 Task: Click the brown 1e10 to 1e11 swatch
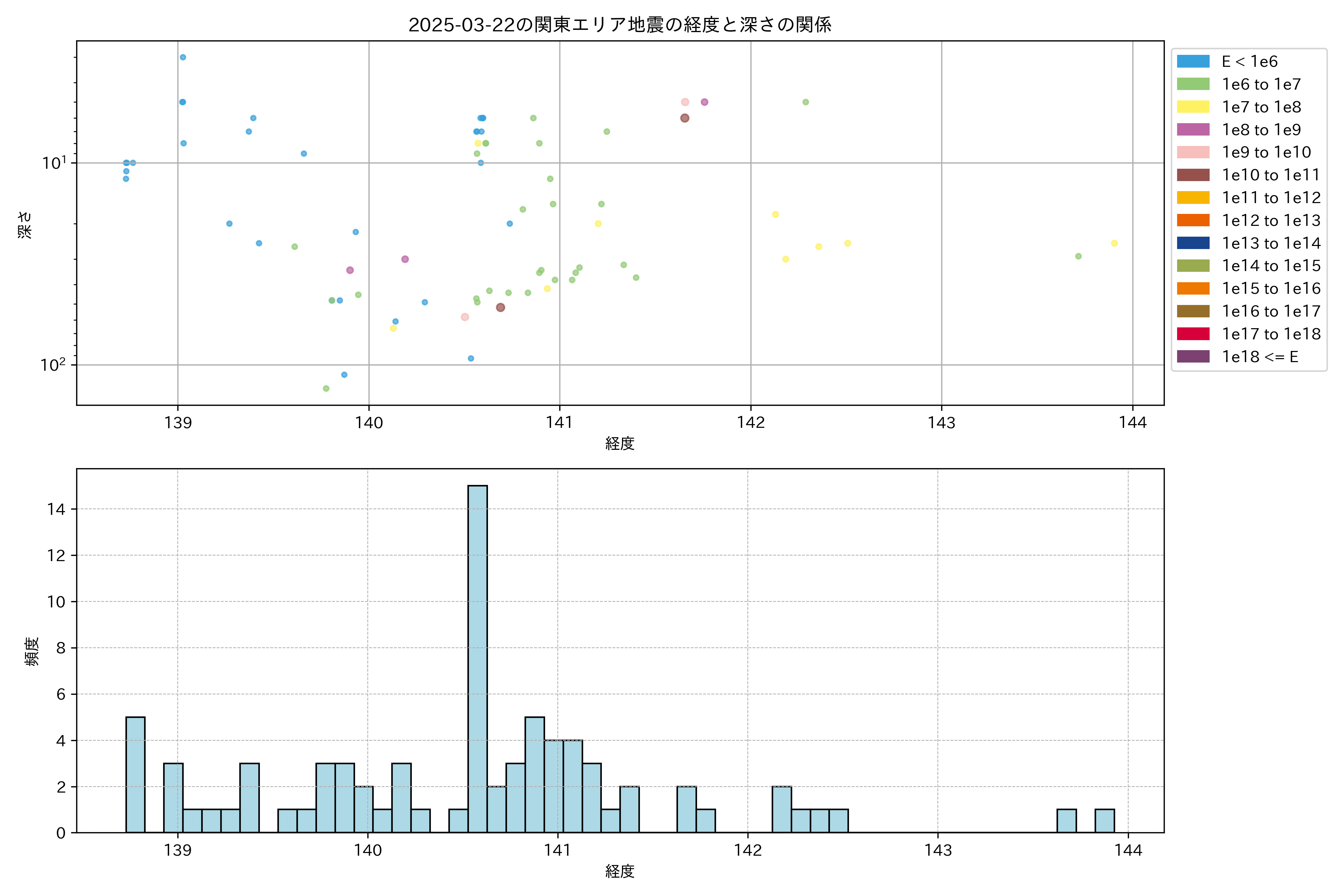pos(1192,175)
